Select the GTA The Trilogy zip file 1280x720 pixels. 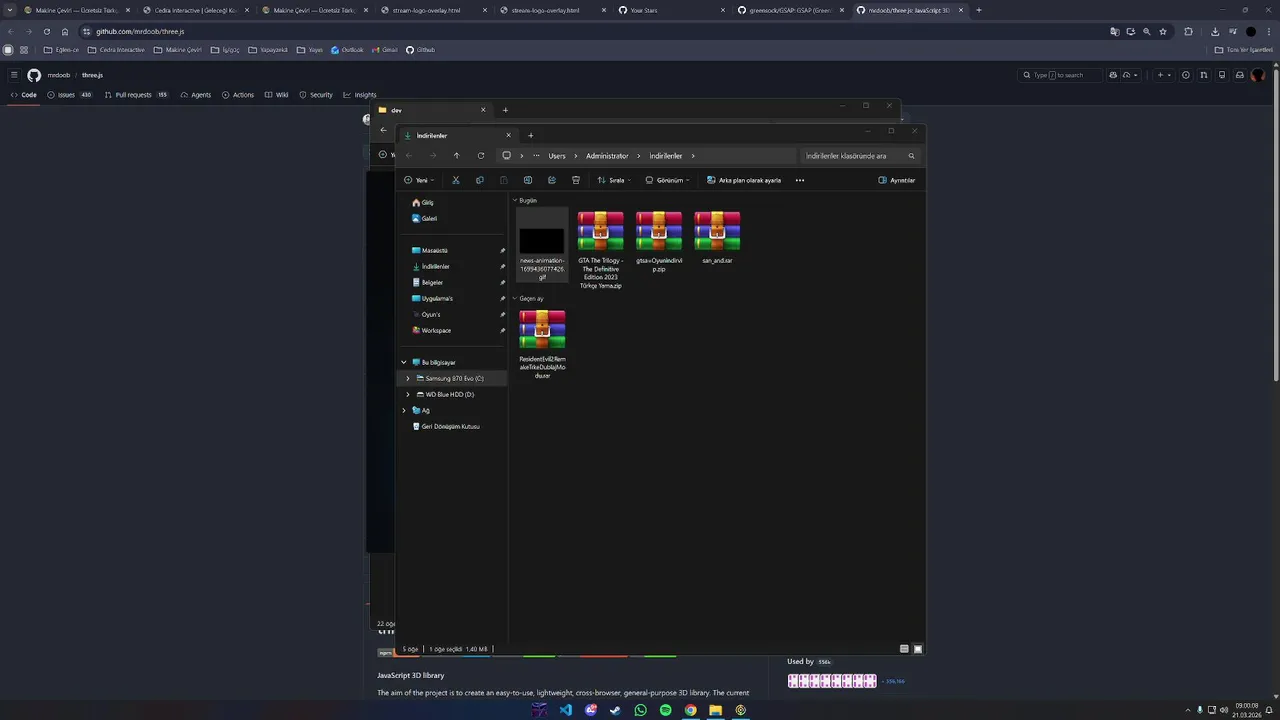600,250
